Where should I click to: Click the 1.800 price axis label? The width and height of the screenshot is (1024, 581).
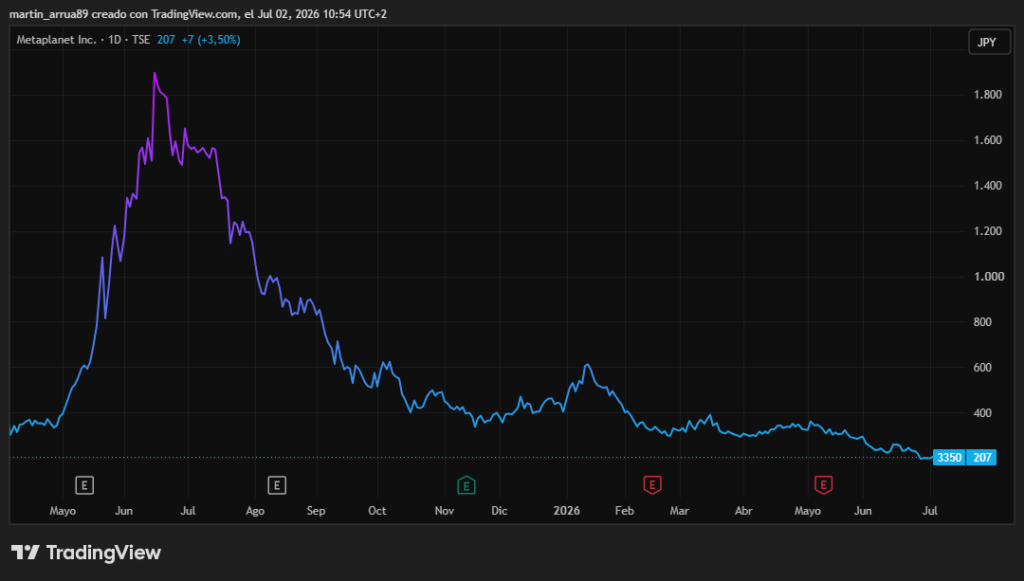tap(987, 95)
